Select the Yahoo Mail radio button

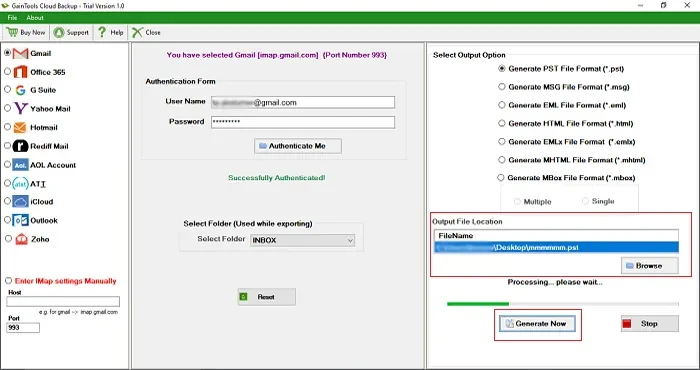coord(7,108)
